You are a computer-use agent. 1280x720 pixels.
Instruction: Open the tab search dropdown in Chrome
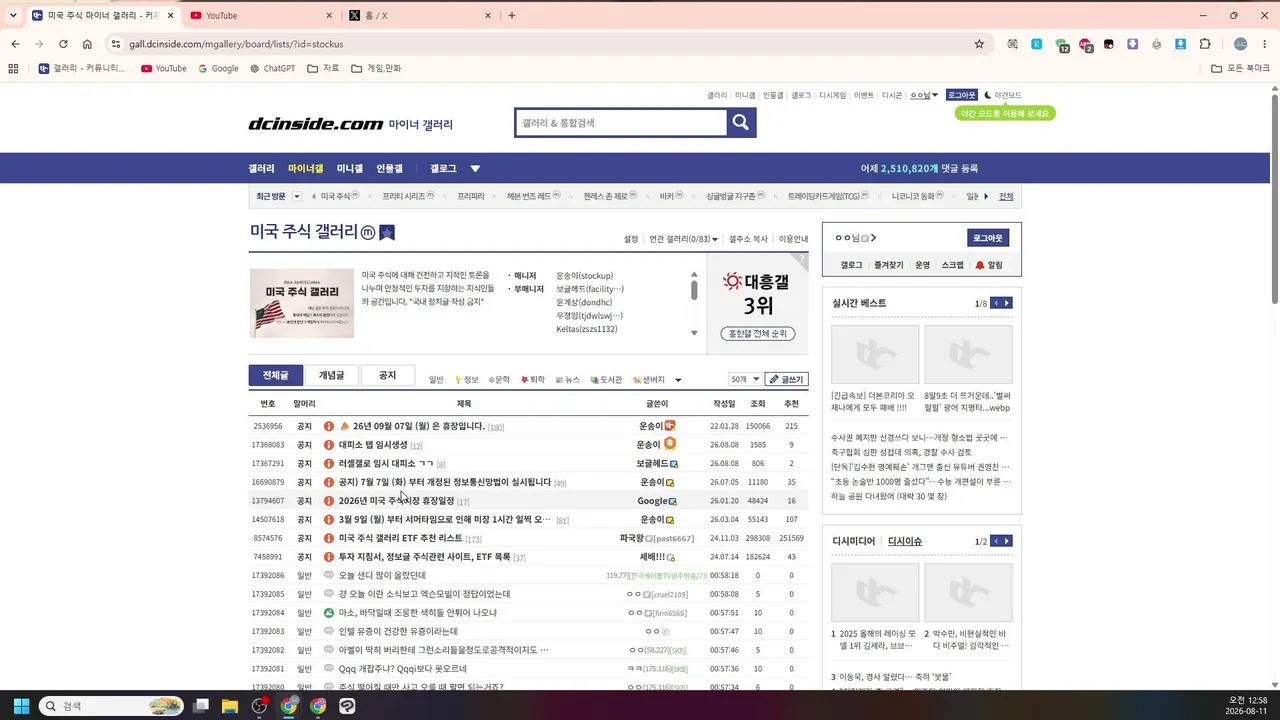13,15
